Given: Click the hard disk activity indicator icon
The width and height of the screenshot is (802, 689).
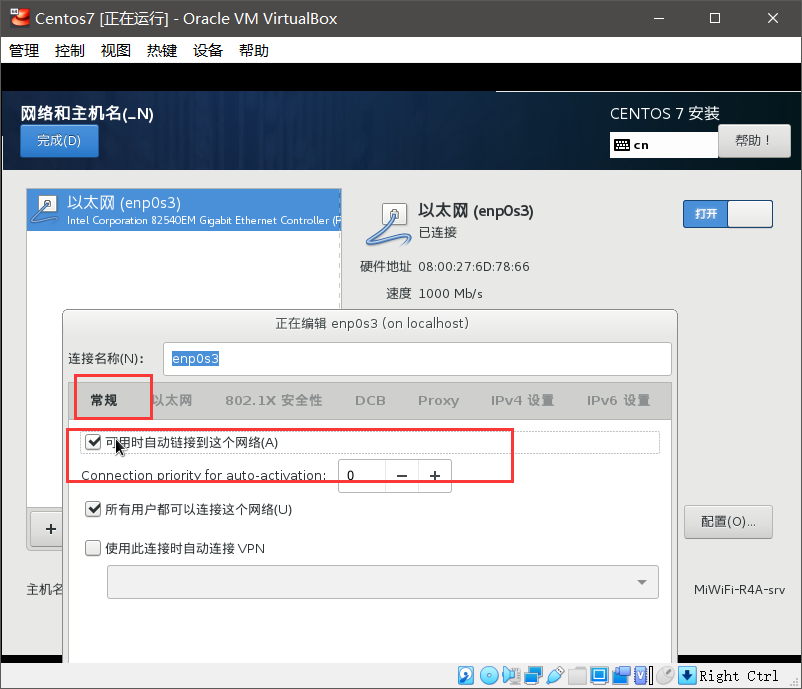Looking at the screenshot, I should (465, 676).
